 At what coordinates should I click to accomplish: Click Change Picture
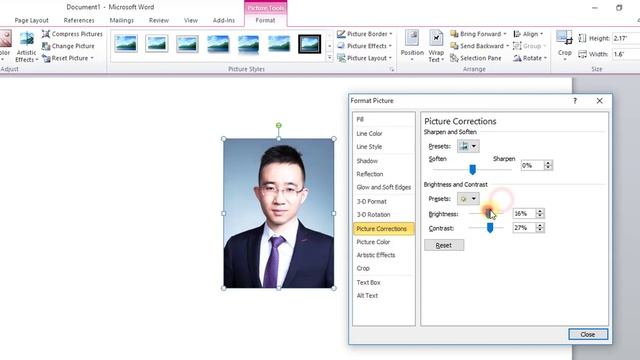[x=68, y=46]
